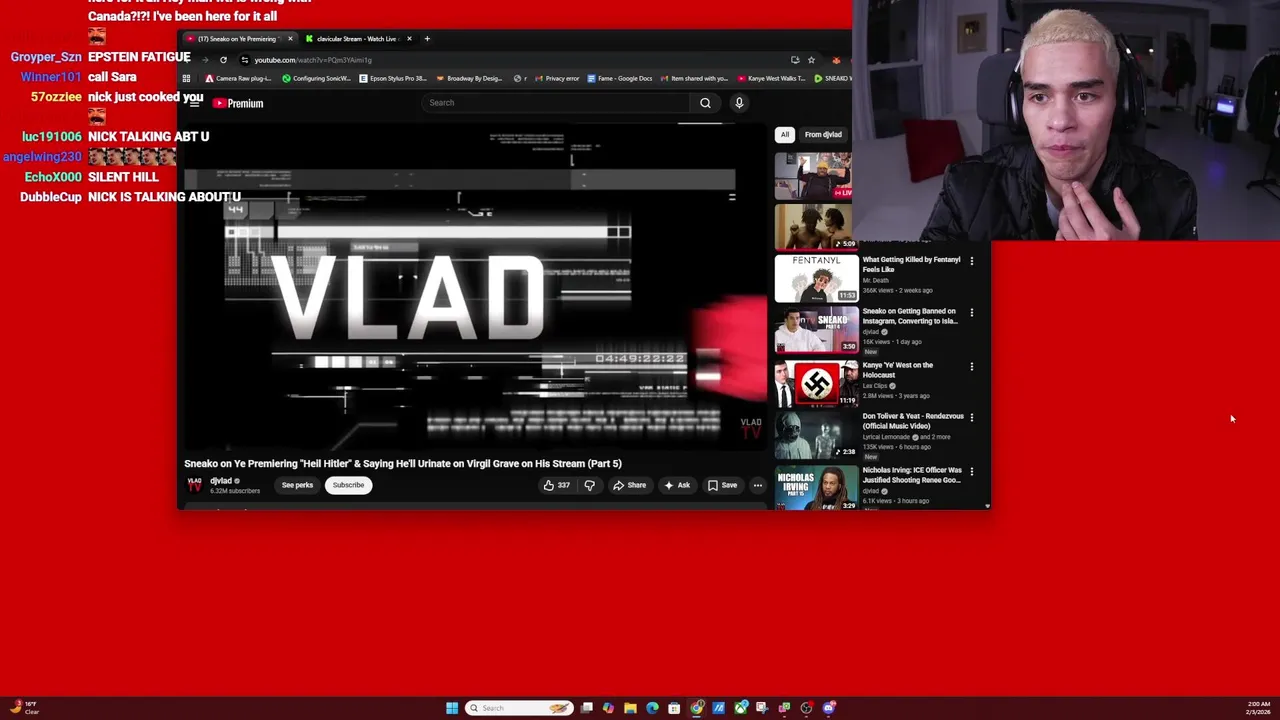Open Xbox app from taskbar

[741, 708]
